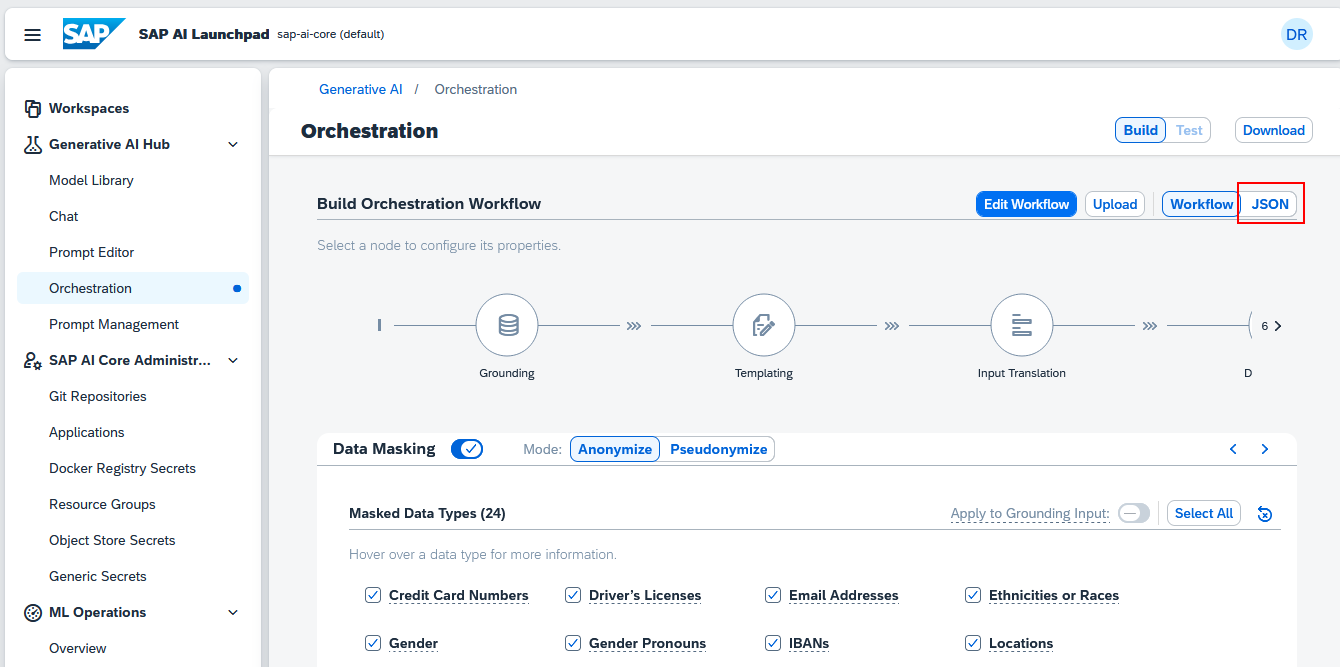Viewport: 1340px width, 667px height.
Task: Collapse the ML Operations section
Action: (233, 612)
